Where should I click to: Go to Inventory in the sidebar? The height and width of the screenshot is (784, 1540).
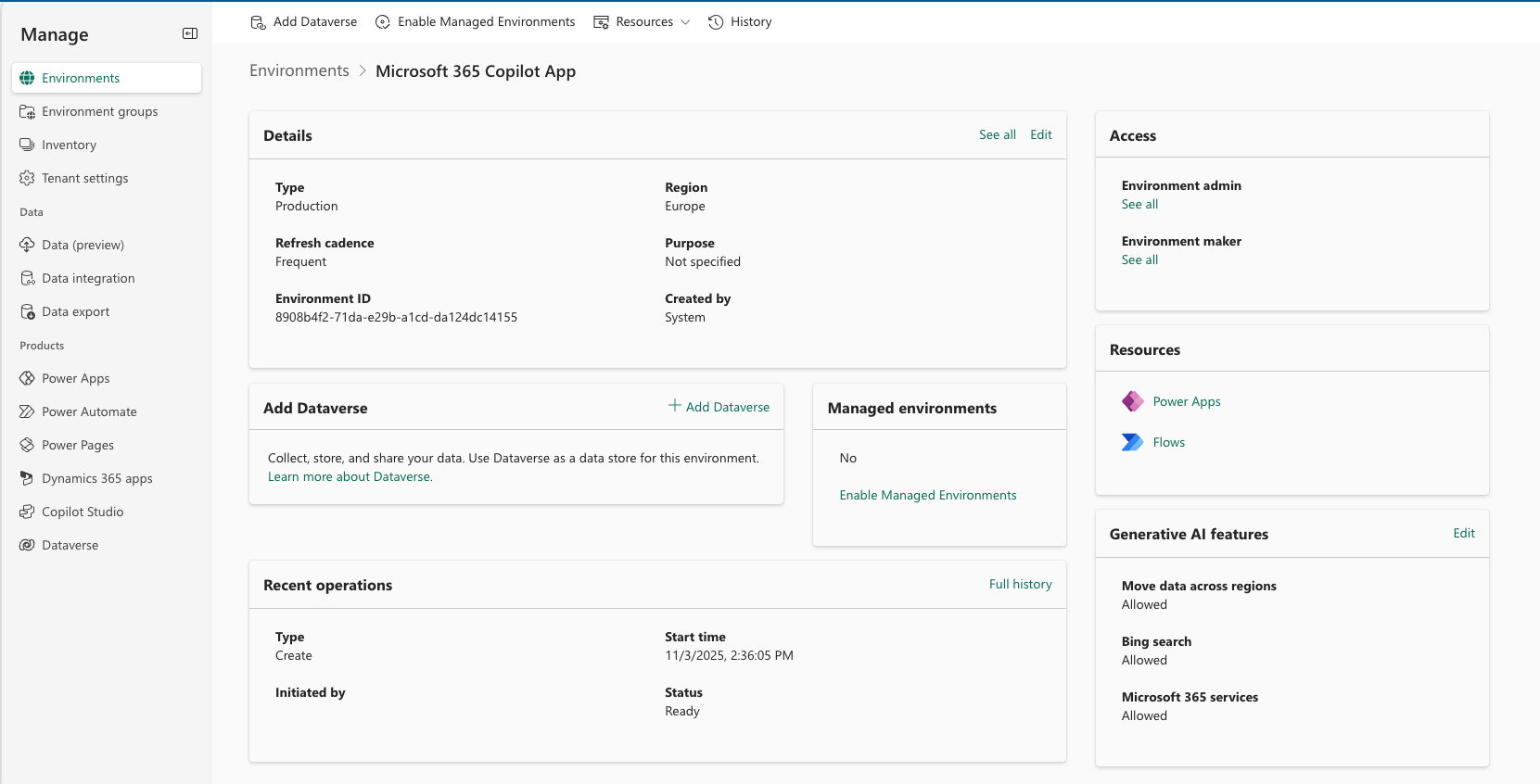click(69, 145)
